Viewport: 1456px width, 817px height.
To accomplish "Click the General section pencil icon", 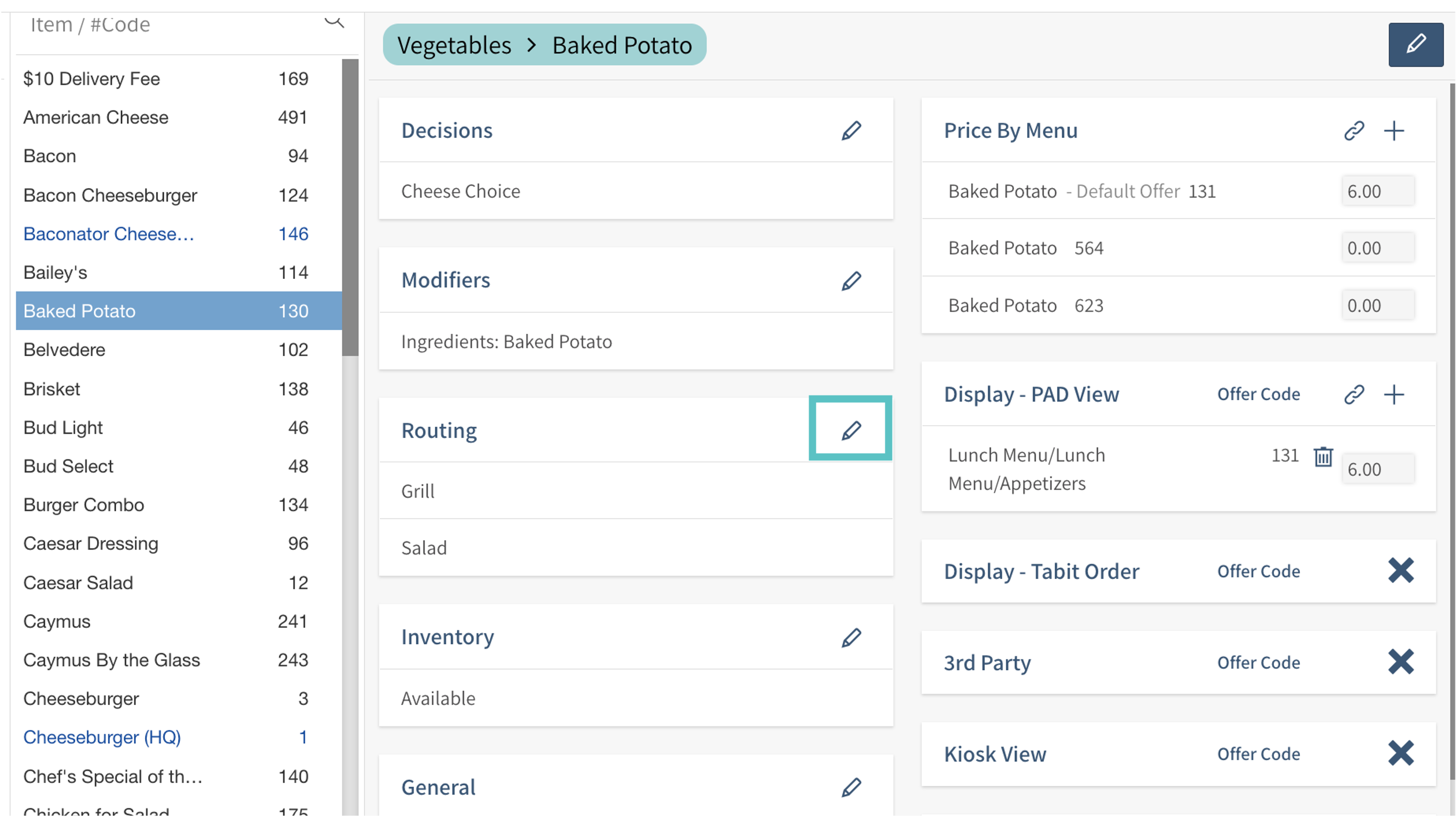I will tap(851, 787).
